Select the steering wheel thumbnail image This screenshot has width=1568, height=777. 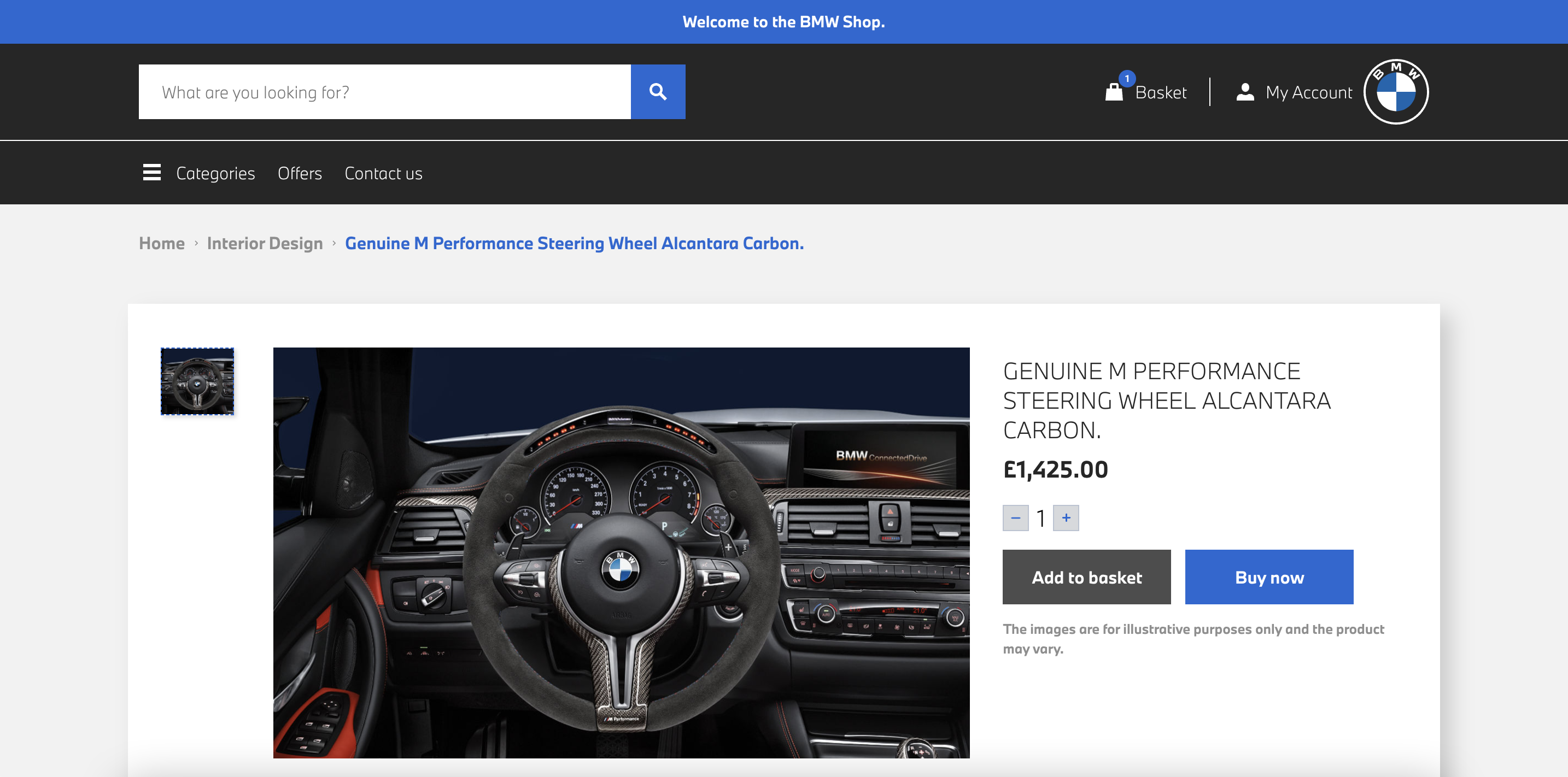pyautogui.click(x=197, y=381)
